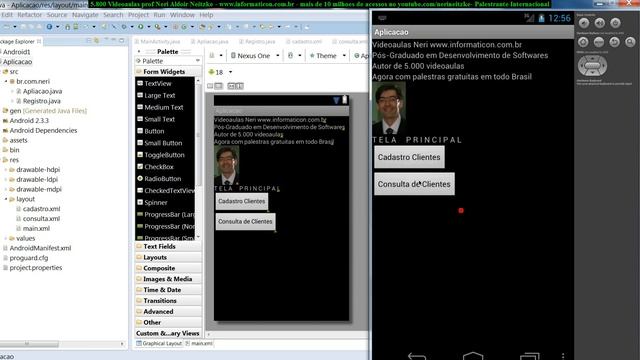Open the Refactor menu
The width and height of the screenshot is (640, 360).
click(x=29, y=15)
